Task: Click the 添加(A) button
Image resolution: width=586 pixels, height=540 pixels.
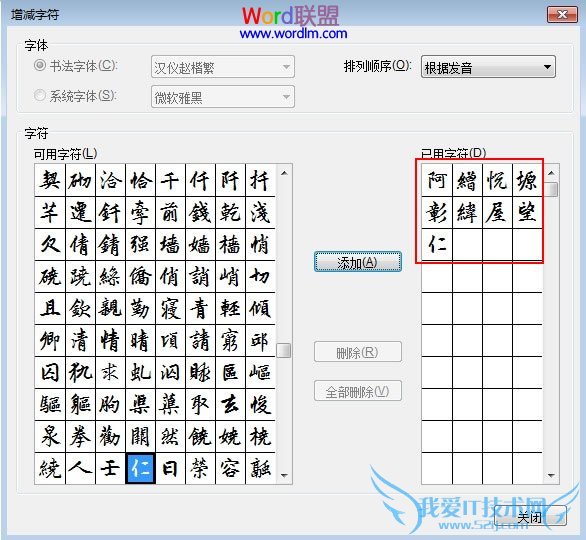Action: [x=358, y=262]
